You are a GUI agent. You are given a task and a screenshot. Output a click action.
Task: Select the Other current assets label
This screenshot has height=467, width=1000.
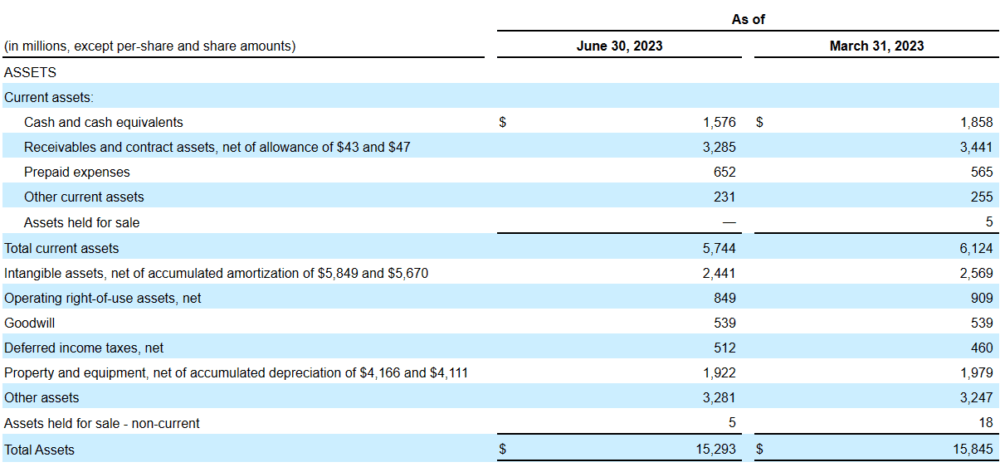coord(84,197)
